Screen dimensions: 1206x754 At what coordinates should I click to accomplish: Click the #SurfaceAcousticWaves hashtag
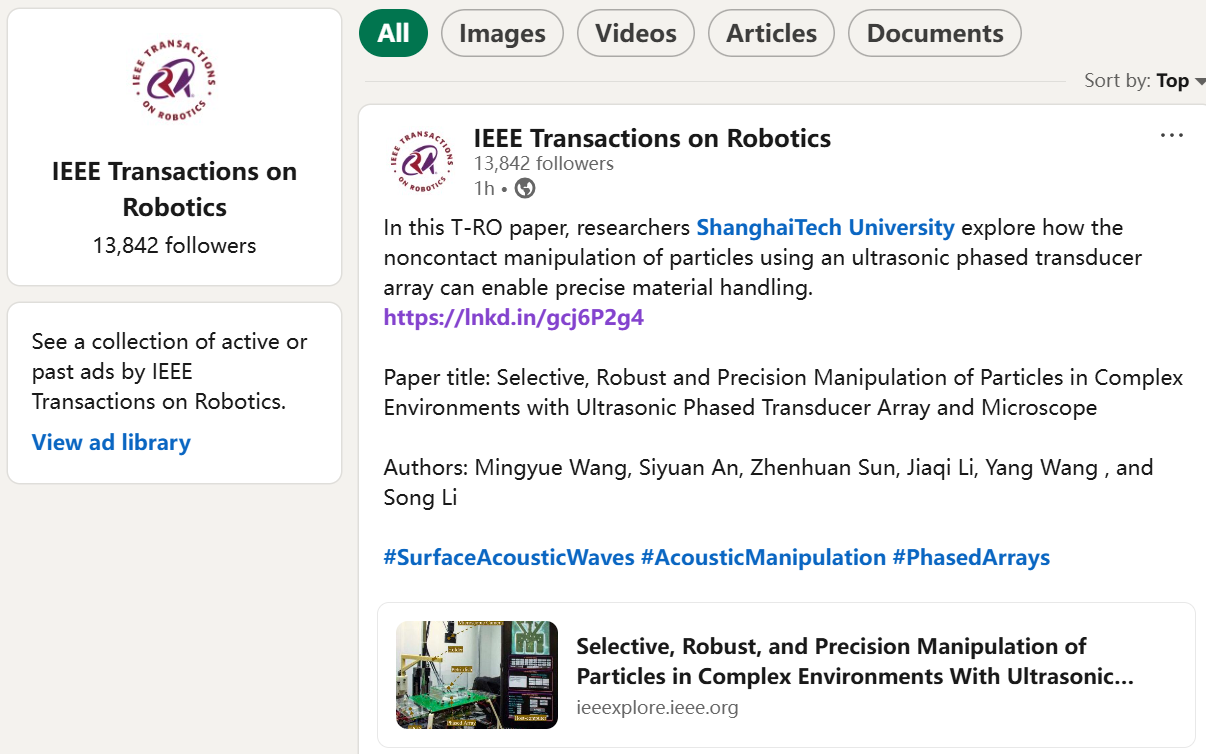click(x=508, y=557)
